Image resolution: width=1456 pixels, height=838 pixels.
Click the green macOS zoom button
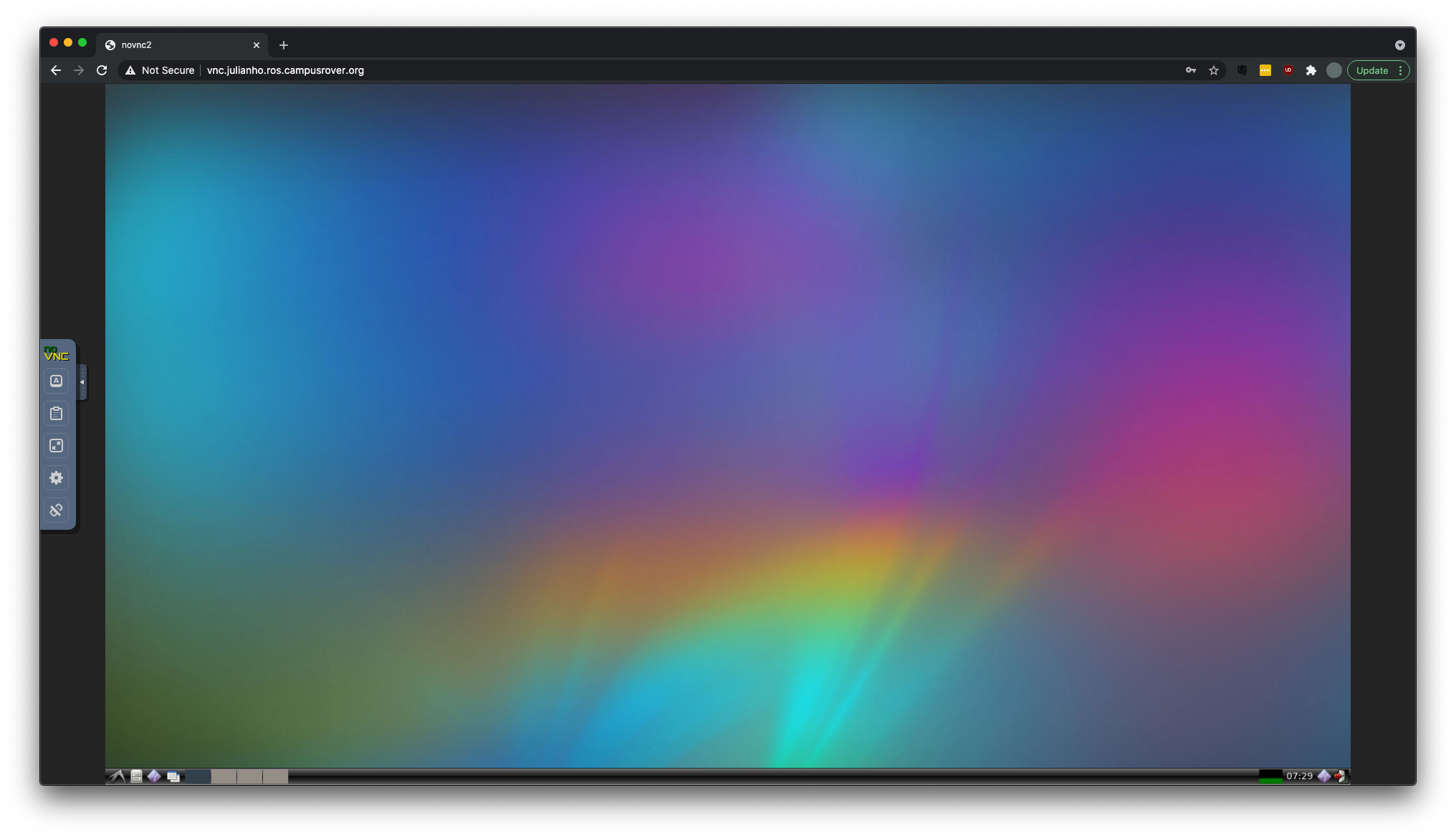point(82,43)
